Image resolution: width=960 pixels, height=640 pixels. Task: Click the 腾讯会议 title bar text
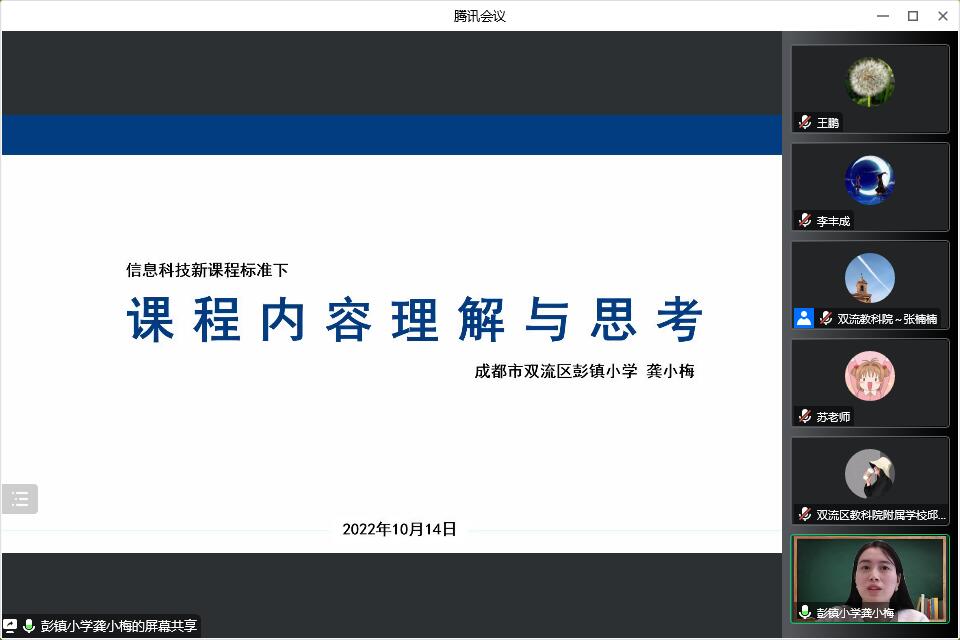coord(479,15)
